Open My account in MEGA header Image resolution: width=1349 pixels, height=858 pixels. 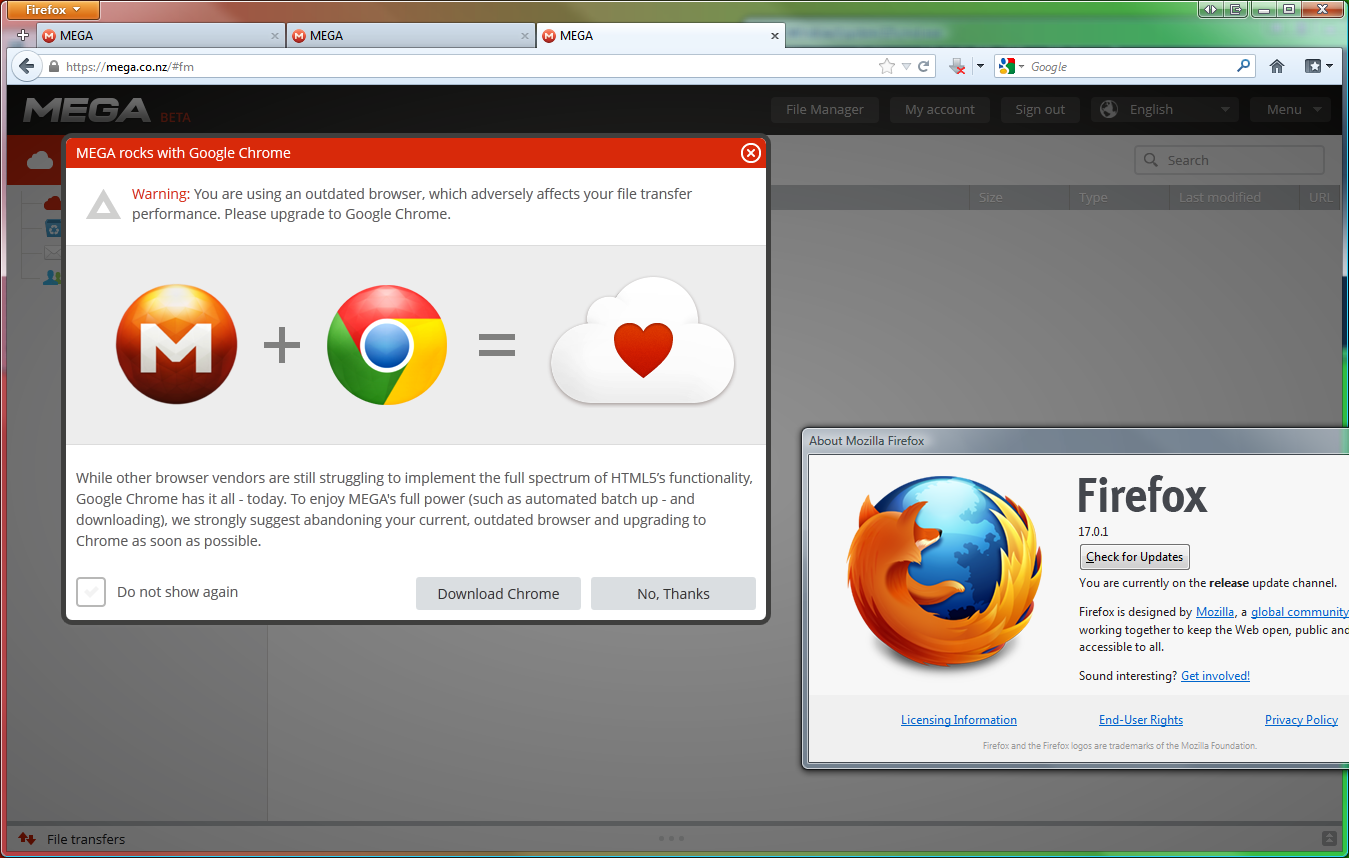click(x=940, y=110)
